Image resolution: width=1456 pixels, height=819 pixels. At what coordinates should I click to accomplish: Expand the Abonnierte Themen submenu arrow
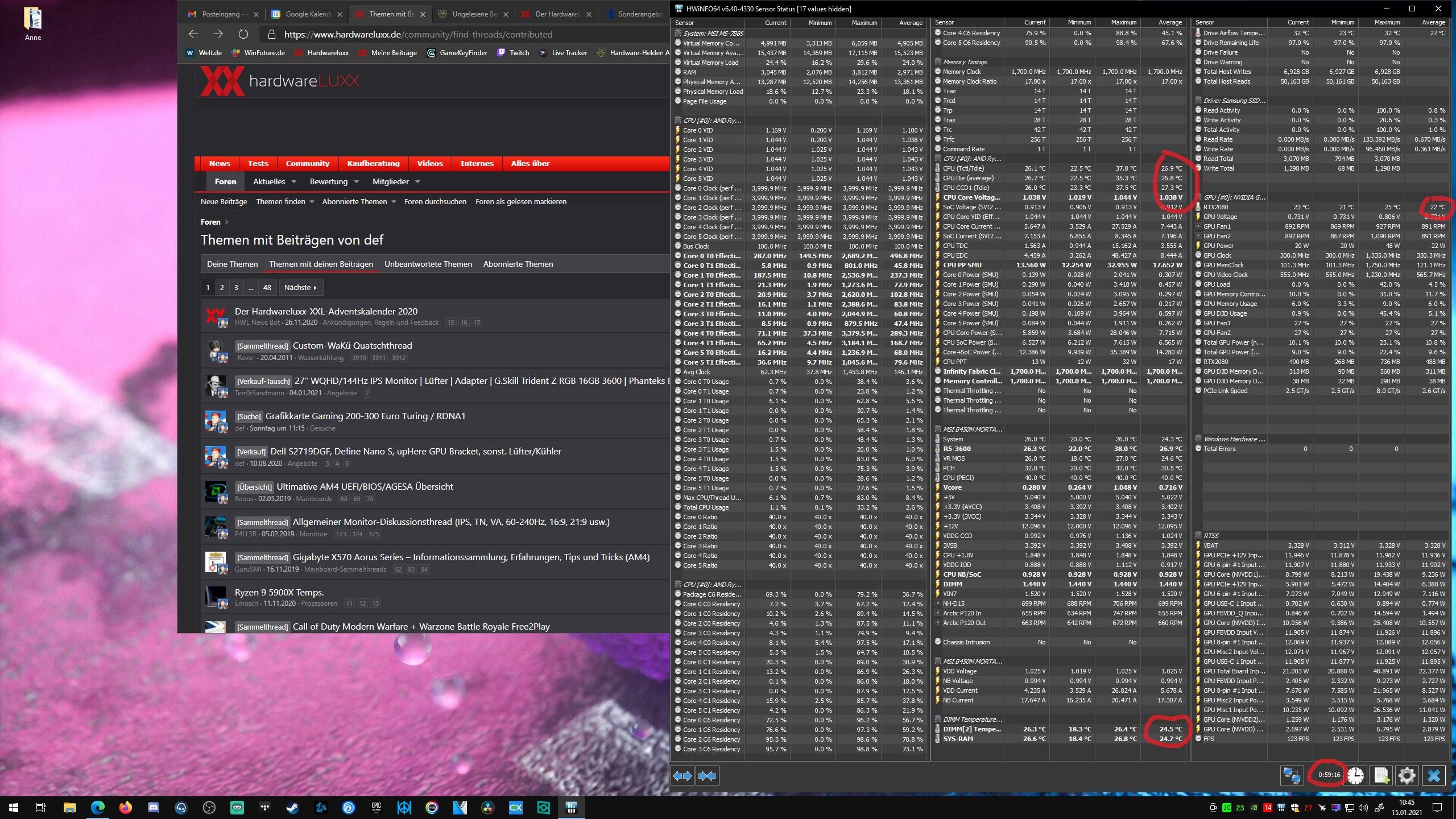coord(394,202)
